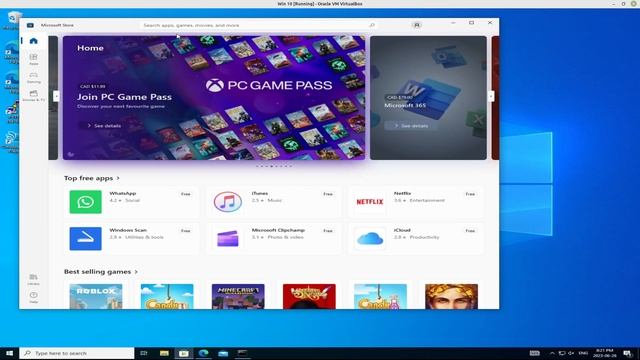This screenshot has height=360, width=640.
Task: Click the Free label on WhatsApp
Action: click(x=186, y=194)
